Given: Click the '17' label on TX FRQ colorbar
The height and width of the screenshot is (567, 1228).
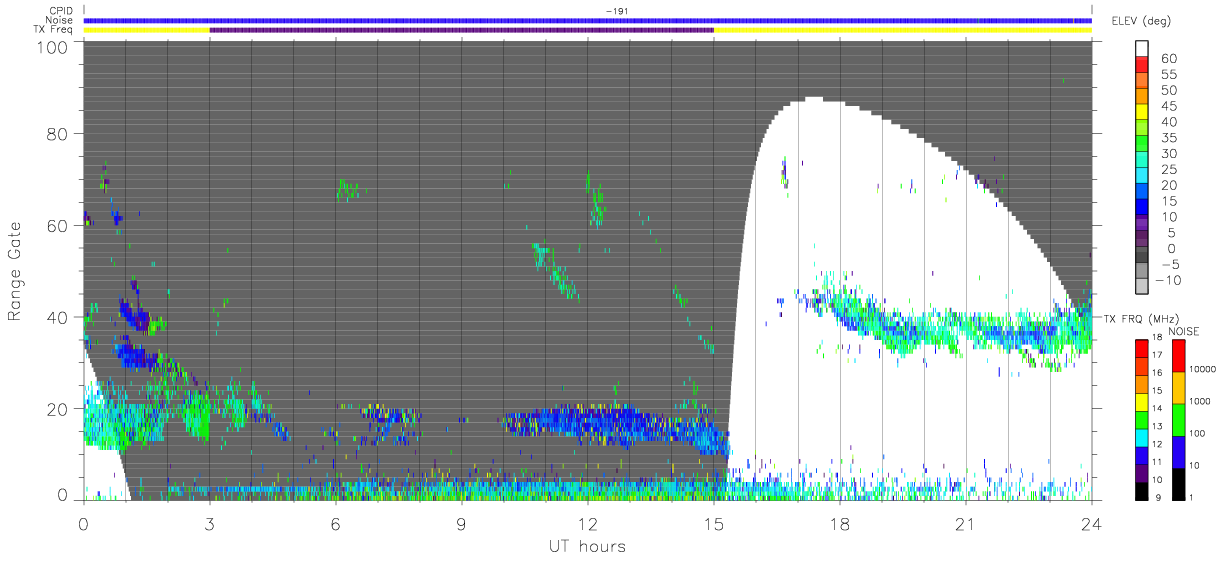Looking at the screenshot, I should pos(1157,355).
